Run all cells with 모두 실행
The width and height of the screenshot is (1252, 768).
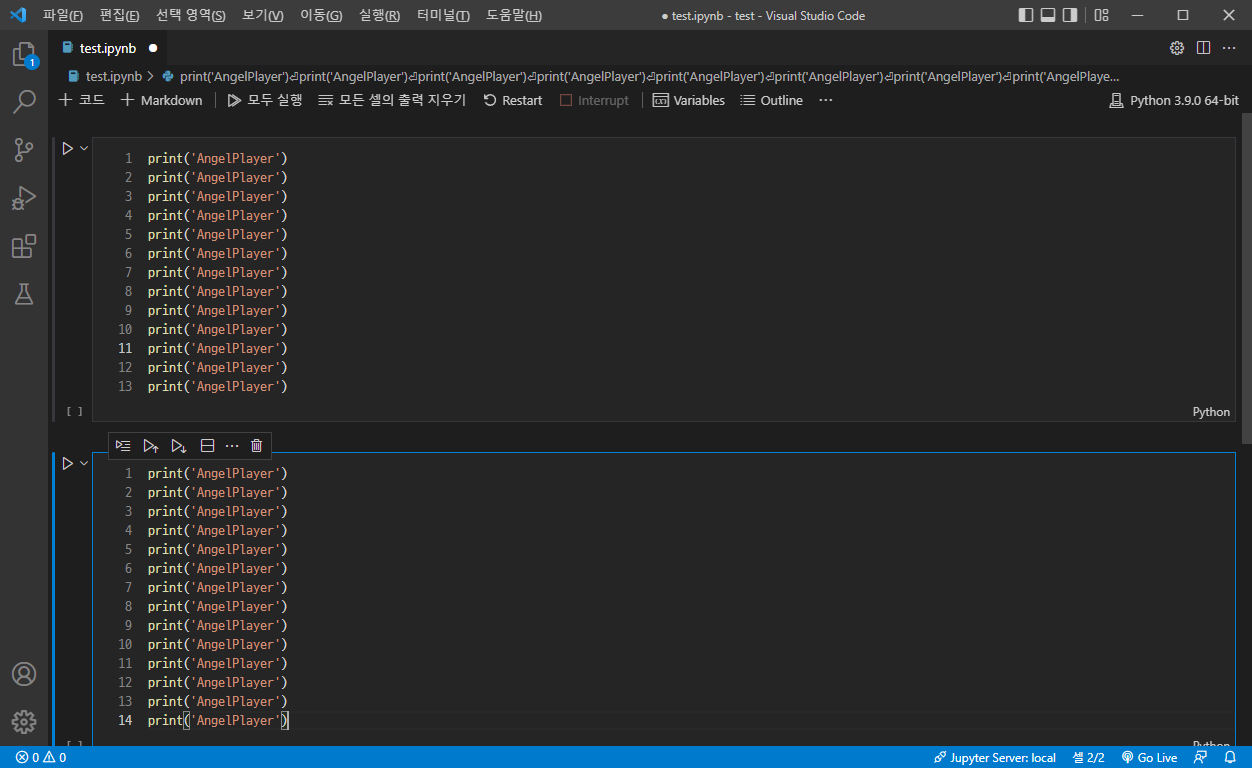click(264, 100)
